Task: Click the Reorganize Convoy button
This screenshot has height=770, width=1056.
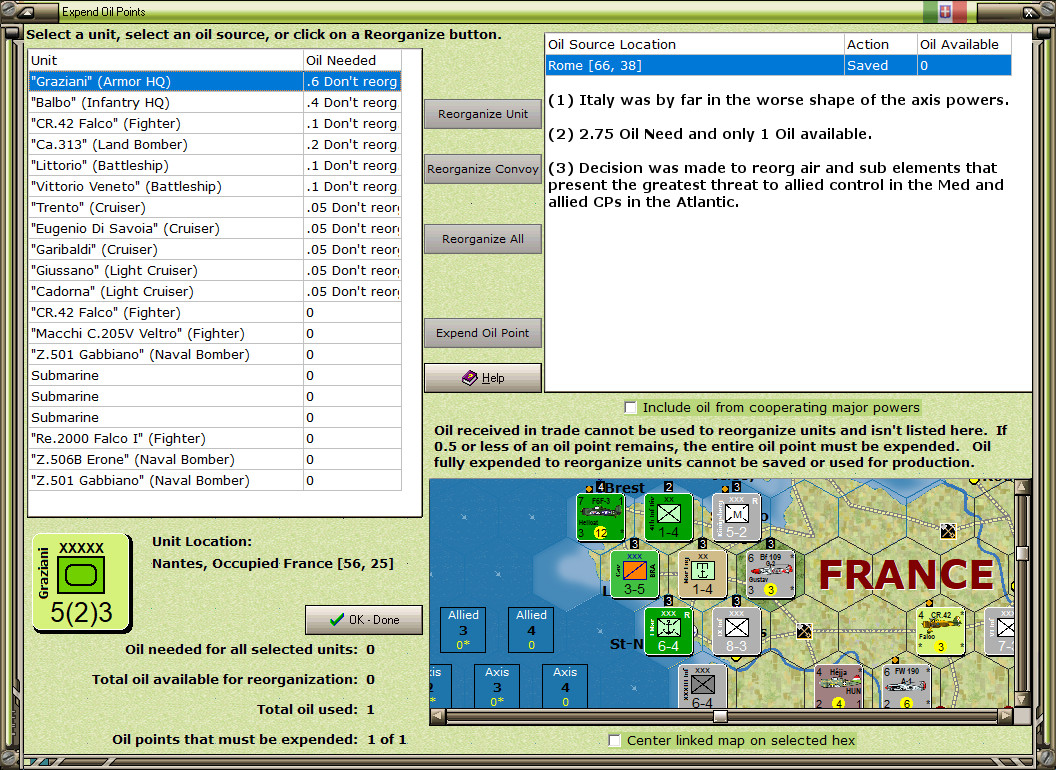Action: click(x=483, y=169)
